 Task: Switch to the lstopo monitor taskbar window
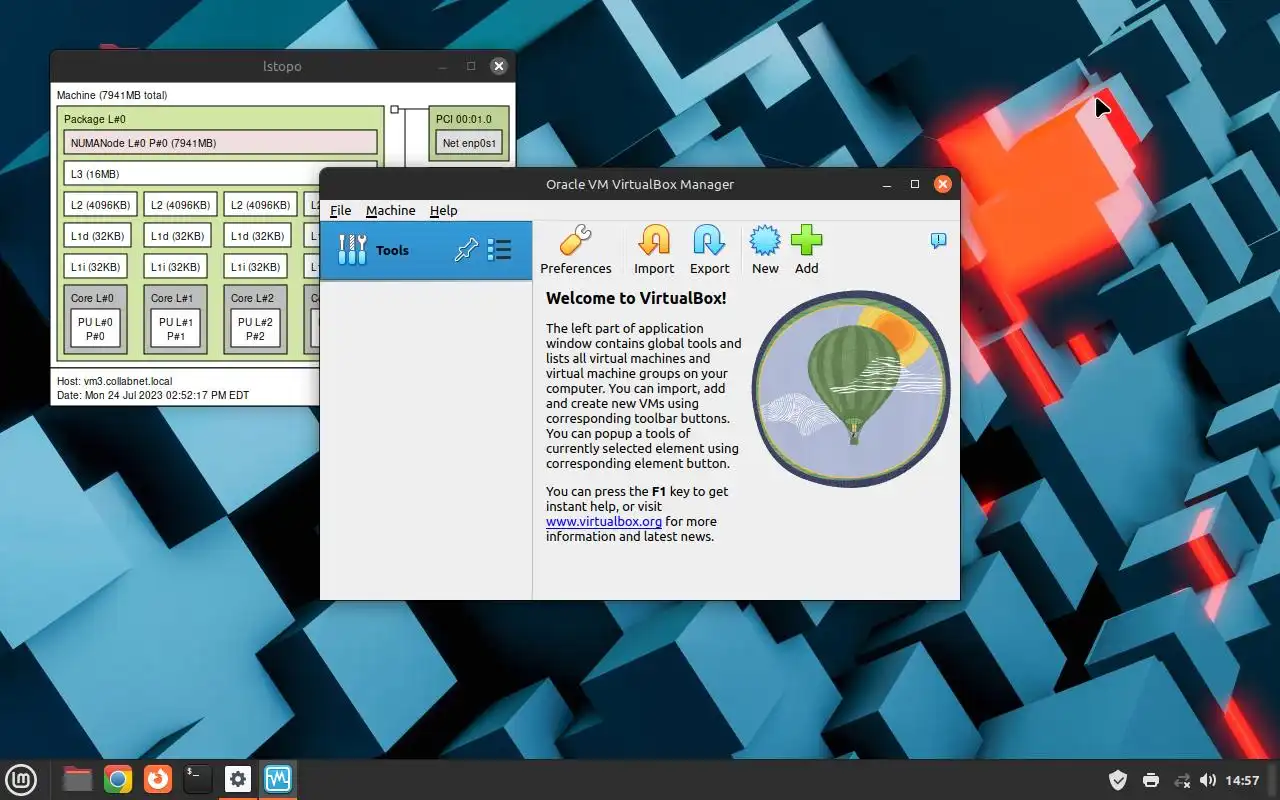[x=277, y=779]
